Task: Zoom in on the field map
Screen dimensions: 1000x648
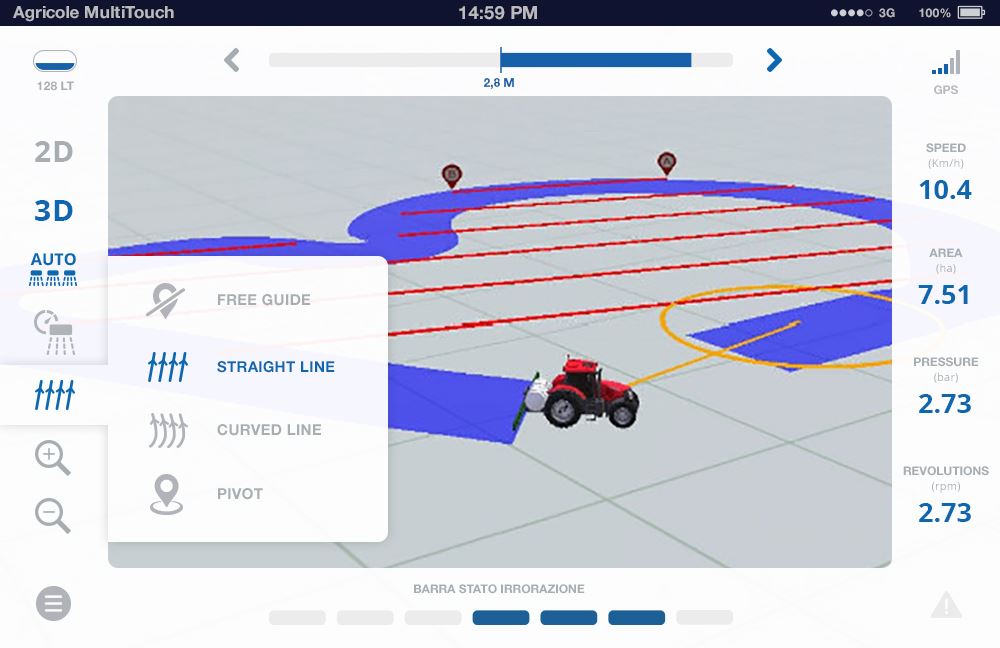Action: (53, 458)
